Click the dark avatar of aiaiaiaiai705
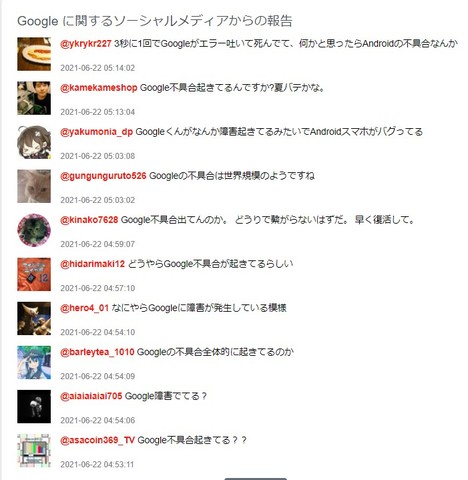The width and height of the screenshot is (468, 480). [x=34, y=406]
